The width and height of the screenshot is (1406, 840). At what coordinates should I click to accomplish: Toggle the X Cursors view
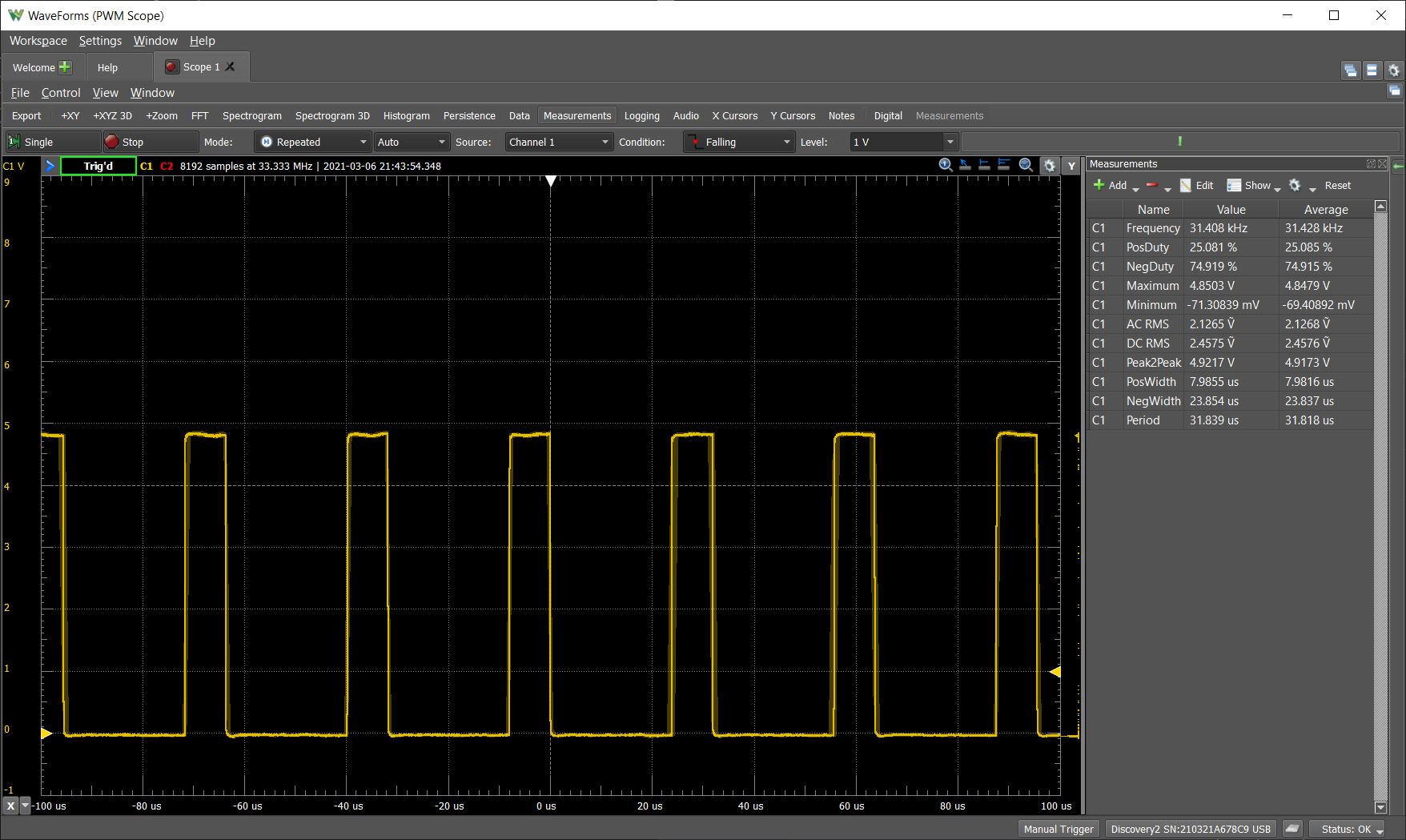735,116
